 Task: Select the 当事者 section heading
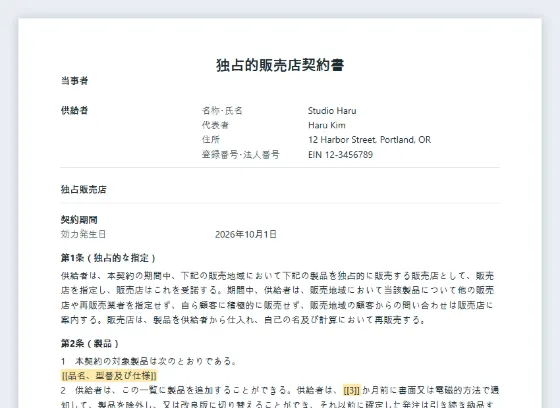pos(75,81)
